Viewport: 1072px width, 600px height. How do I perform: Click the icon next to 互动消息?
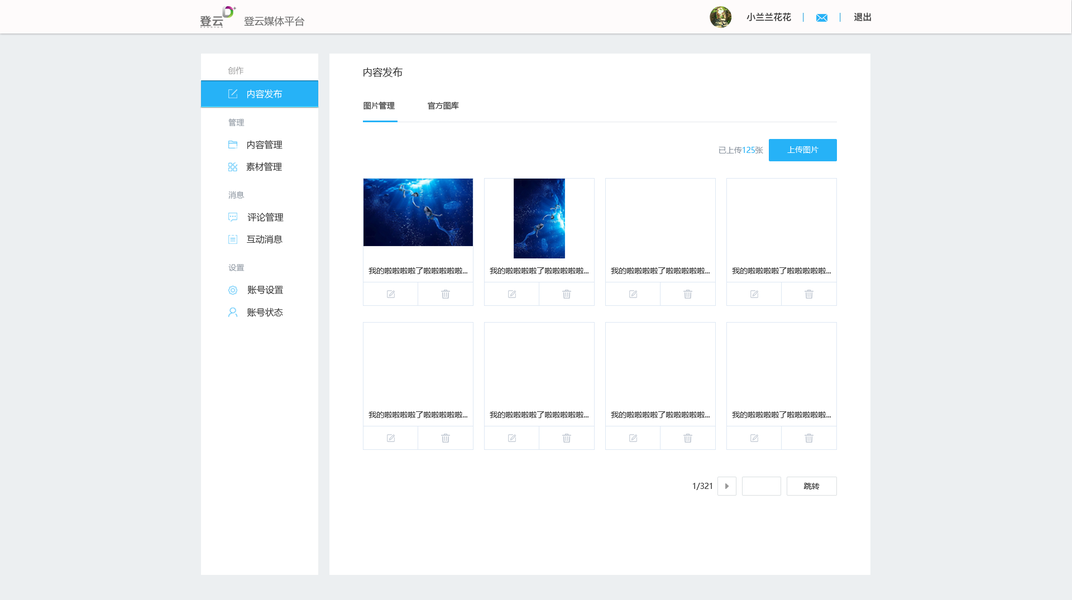(x=232, y=239)
